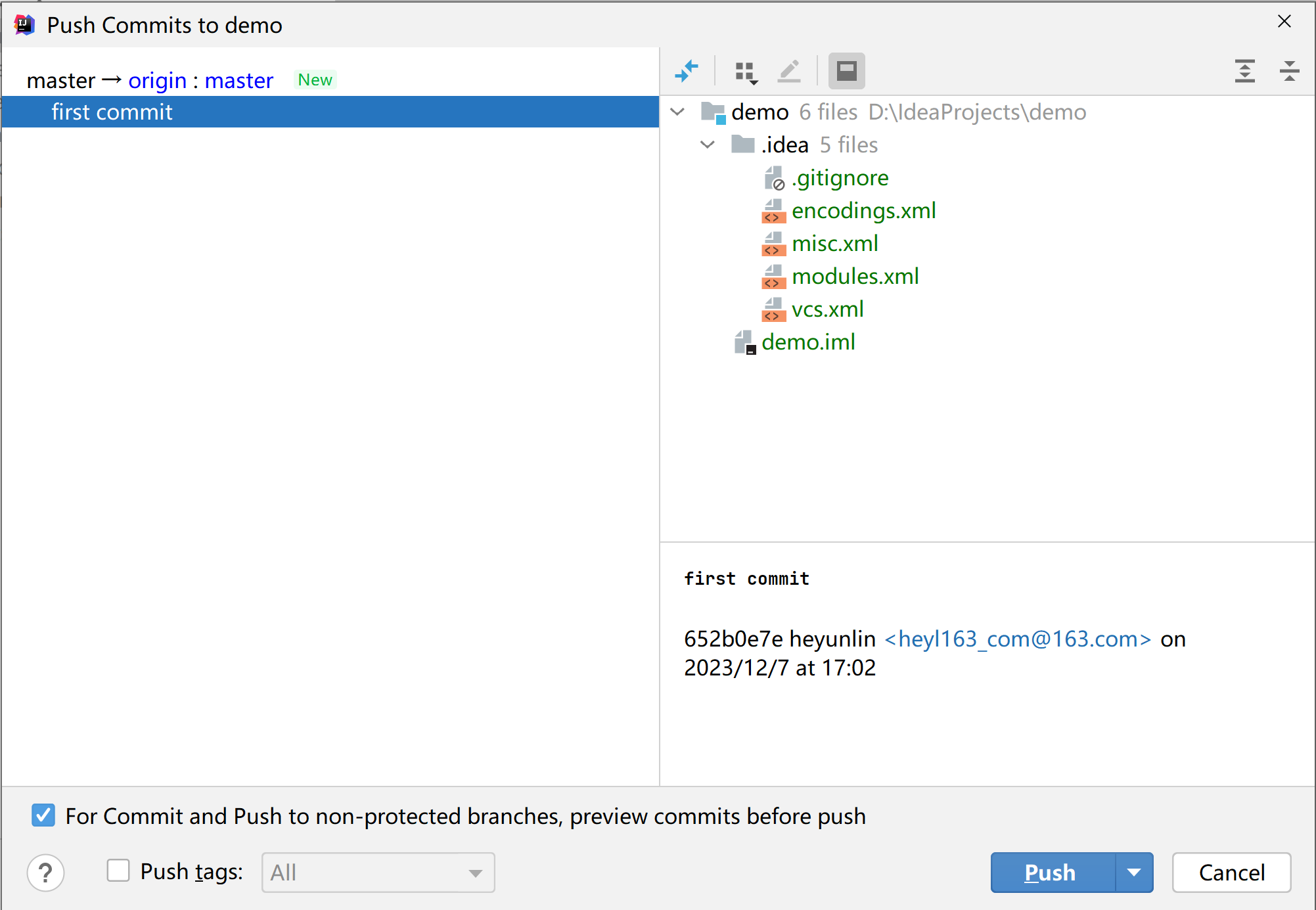Toggle preview commits before push checkbox
The image size is (1316, 910).
point(43,815)
